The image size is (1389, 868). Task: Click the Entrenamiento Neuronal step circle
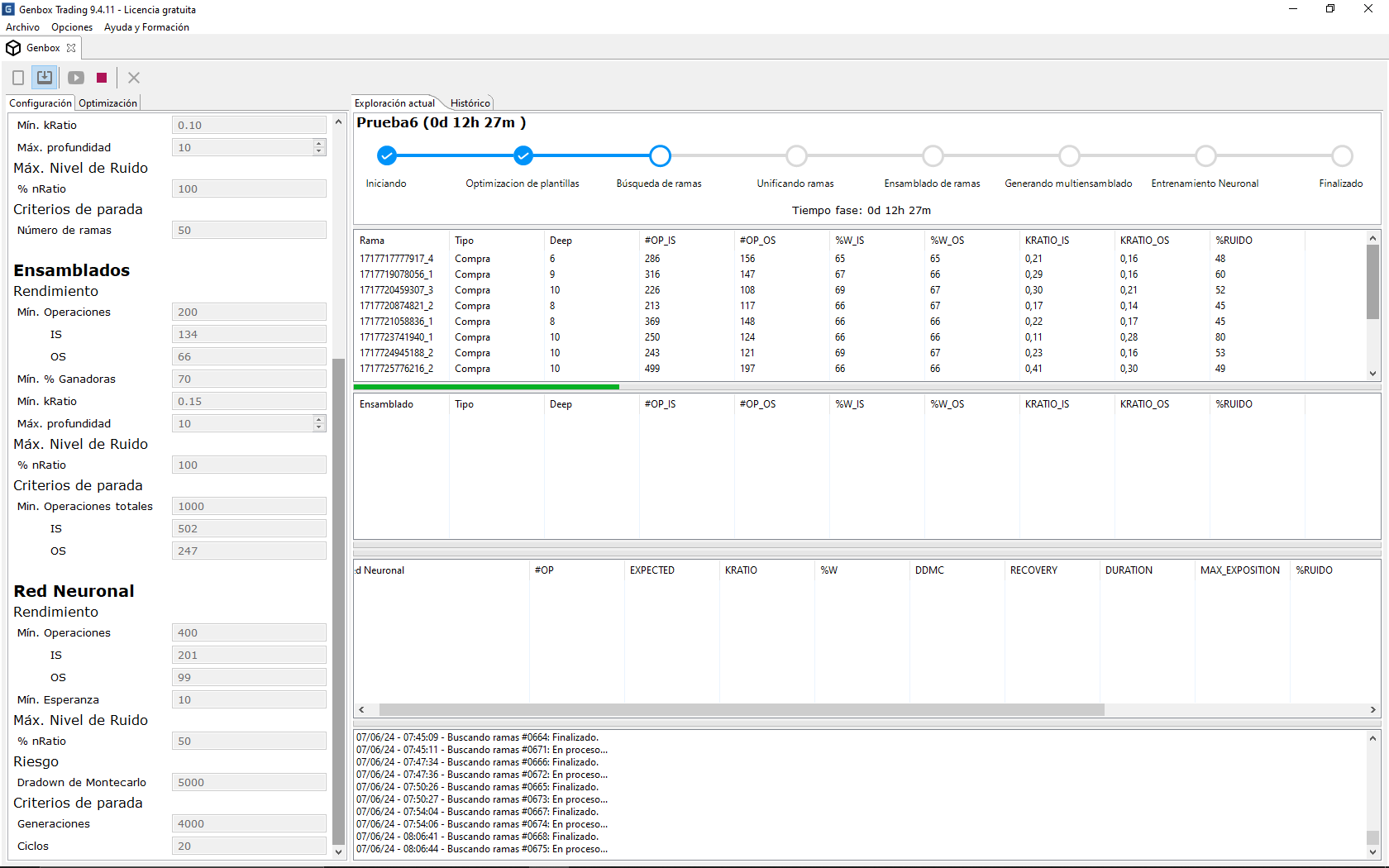point(1205,155)
